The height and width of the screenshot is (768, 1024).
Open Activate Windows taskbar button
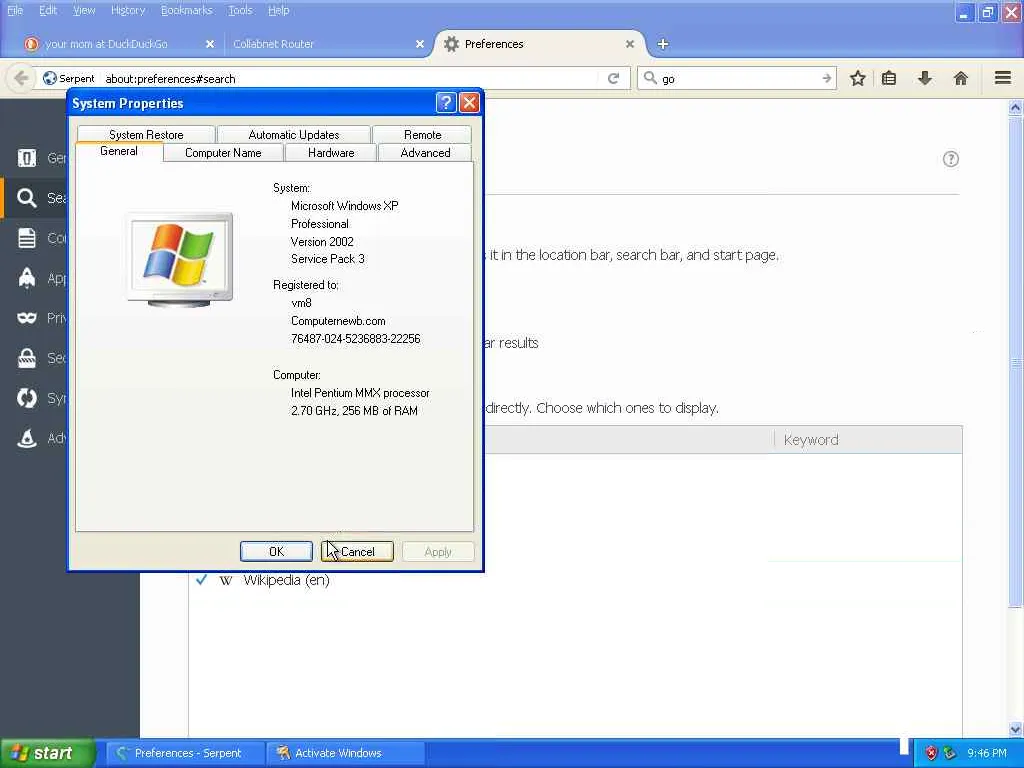346,753
